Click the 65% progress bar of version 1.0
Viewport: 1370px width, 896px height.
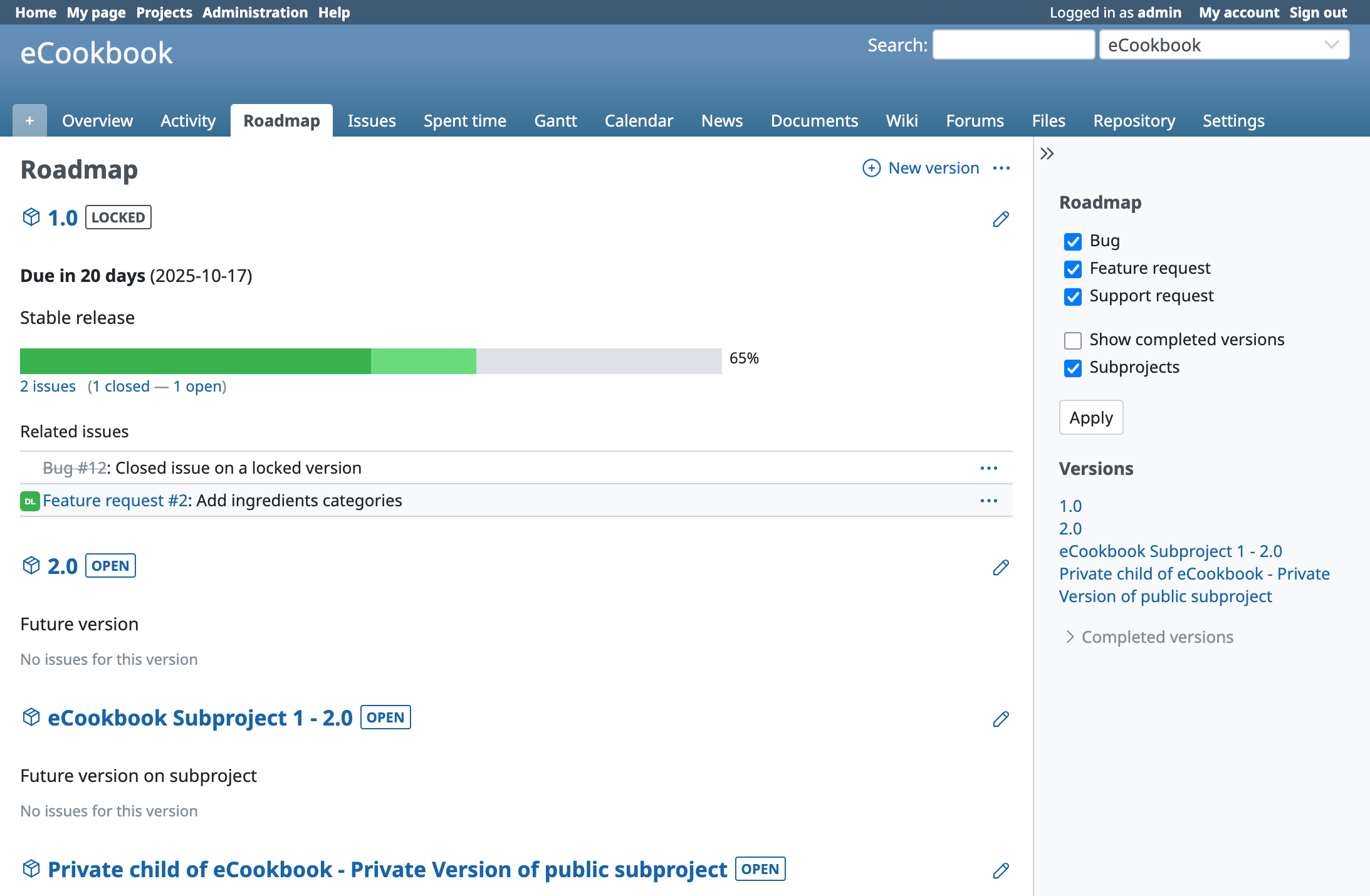pos(370,361)
